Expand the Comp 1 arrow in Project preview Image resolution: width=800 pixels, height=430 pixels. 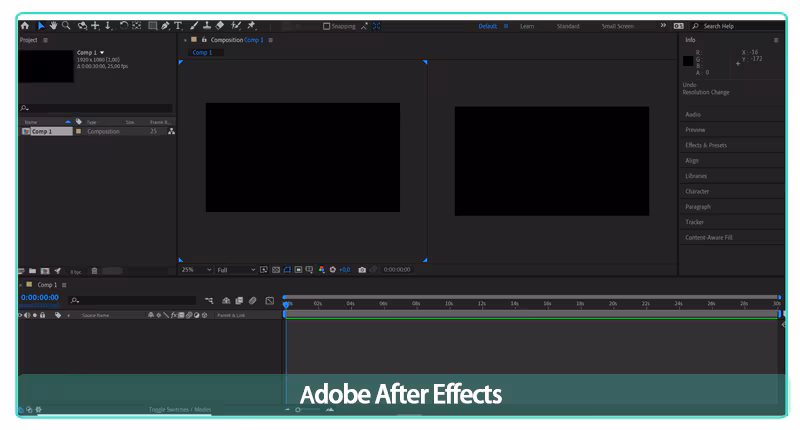pyautogui.click(x=102, y=53)
